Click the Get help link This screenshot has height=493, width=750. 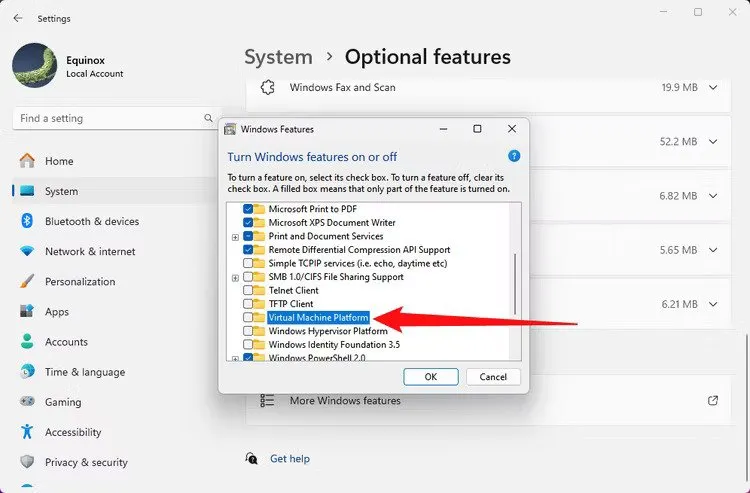tap(290, 459)
